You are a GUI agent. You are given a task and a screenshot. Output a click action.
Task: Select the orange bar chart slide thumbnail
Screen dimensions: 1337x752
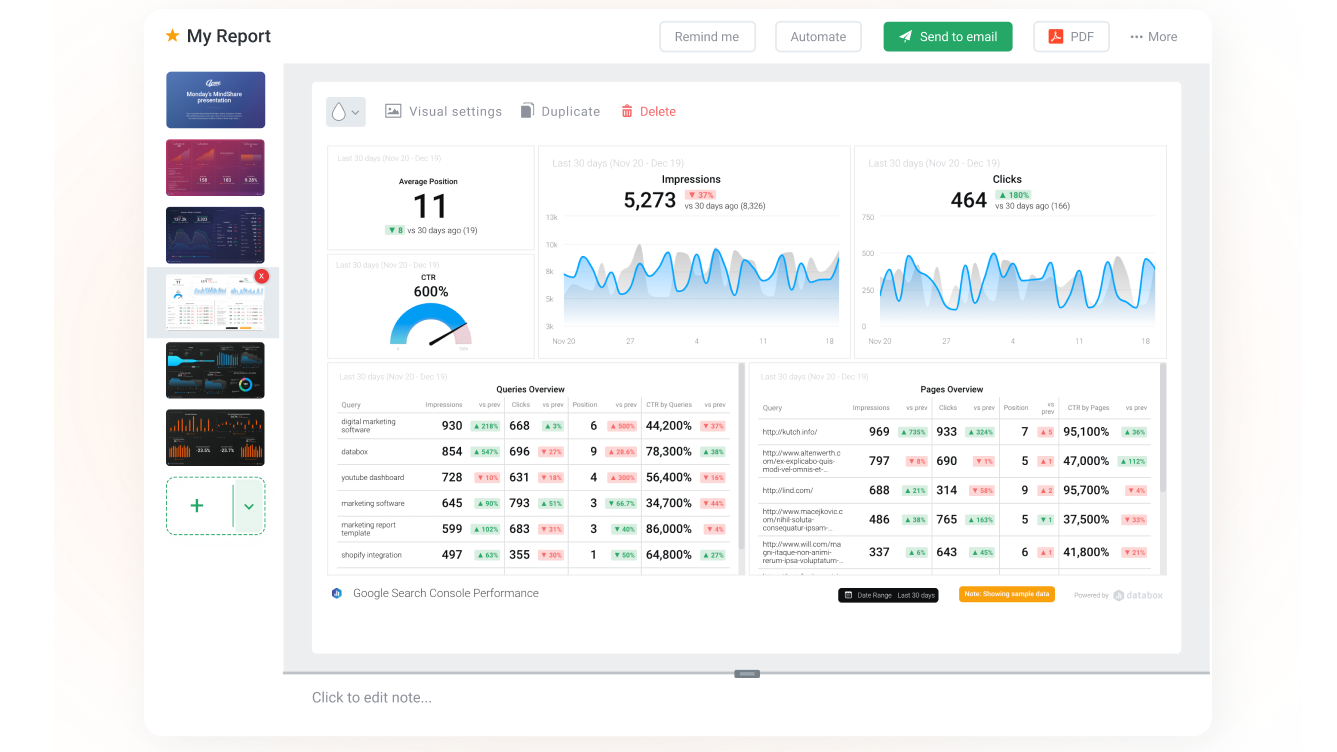click(215, 437)
